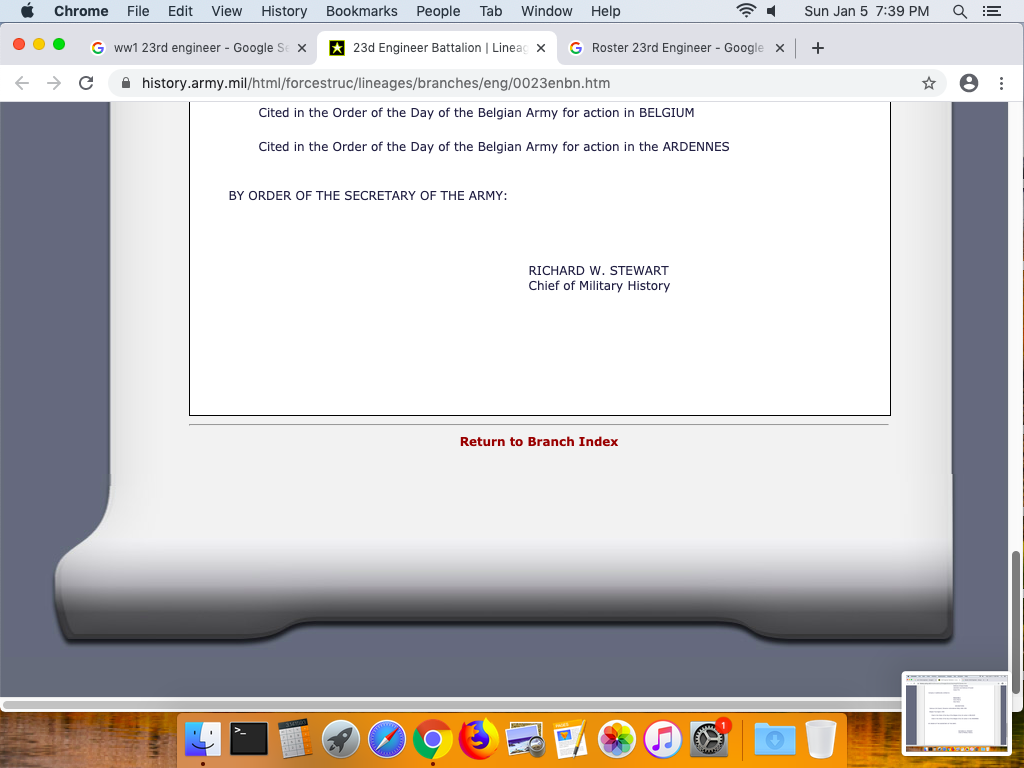This screenshot has height=768, width=1024.
Task: Open the Chrome profile avatar menu
Action: point(968,83)
